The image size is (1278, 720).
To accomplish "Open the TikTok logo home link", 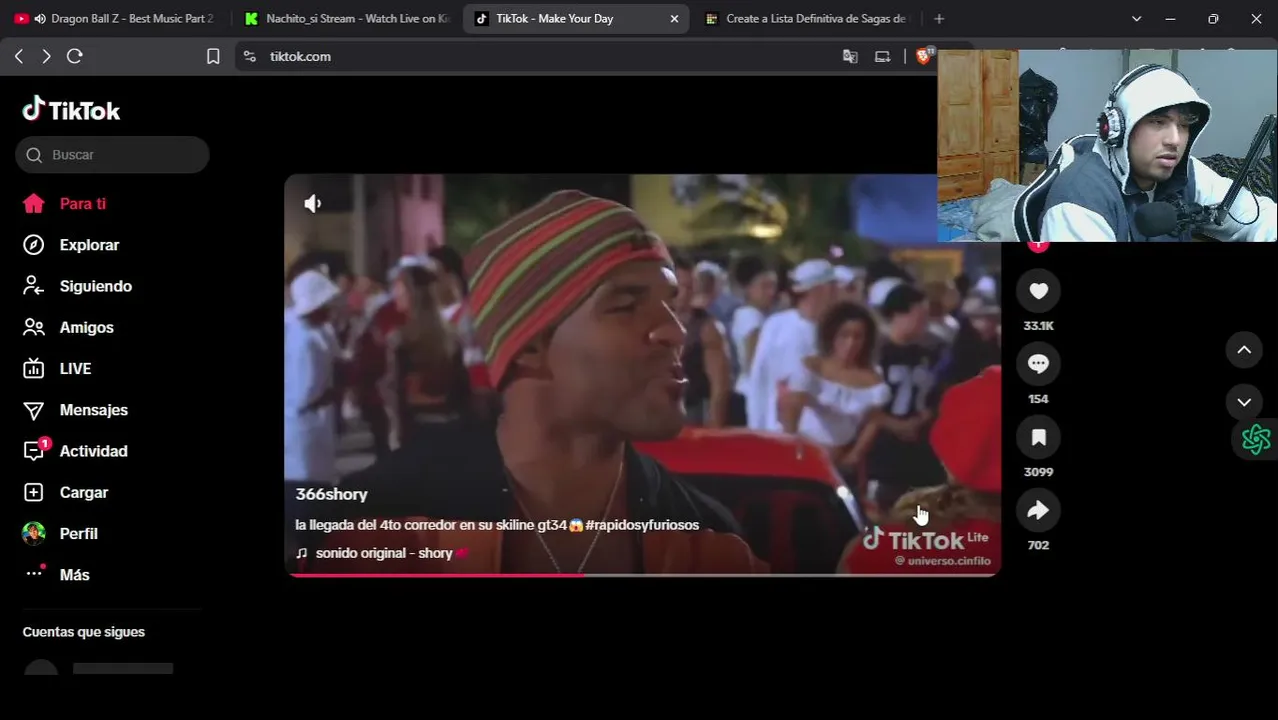I will pyautogui.click(x=71, y=110).
